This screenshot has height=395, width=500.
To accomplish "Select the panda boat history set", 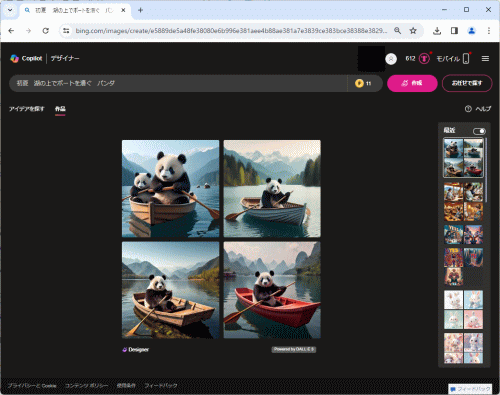I will [x=463, y=158].
